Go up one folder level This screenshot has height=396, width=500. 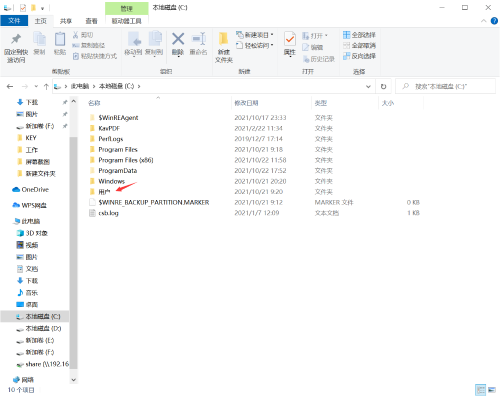click(x=46, y=87)
